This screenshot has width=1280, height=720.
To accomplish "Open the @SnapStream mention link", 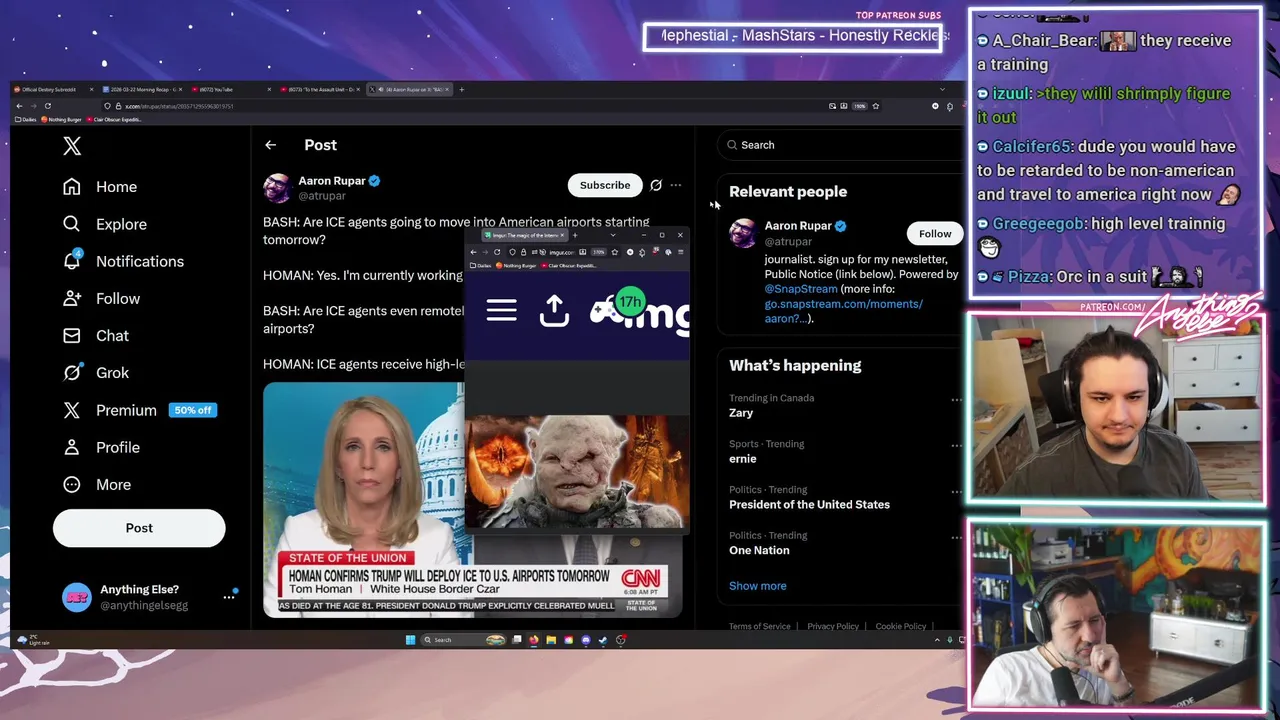I will [801, 289].
